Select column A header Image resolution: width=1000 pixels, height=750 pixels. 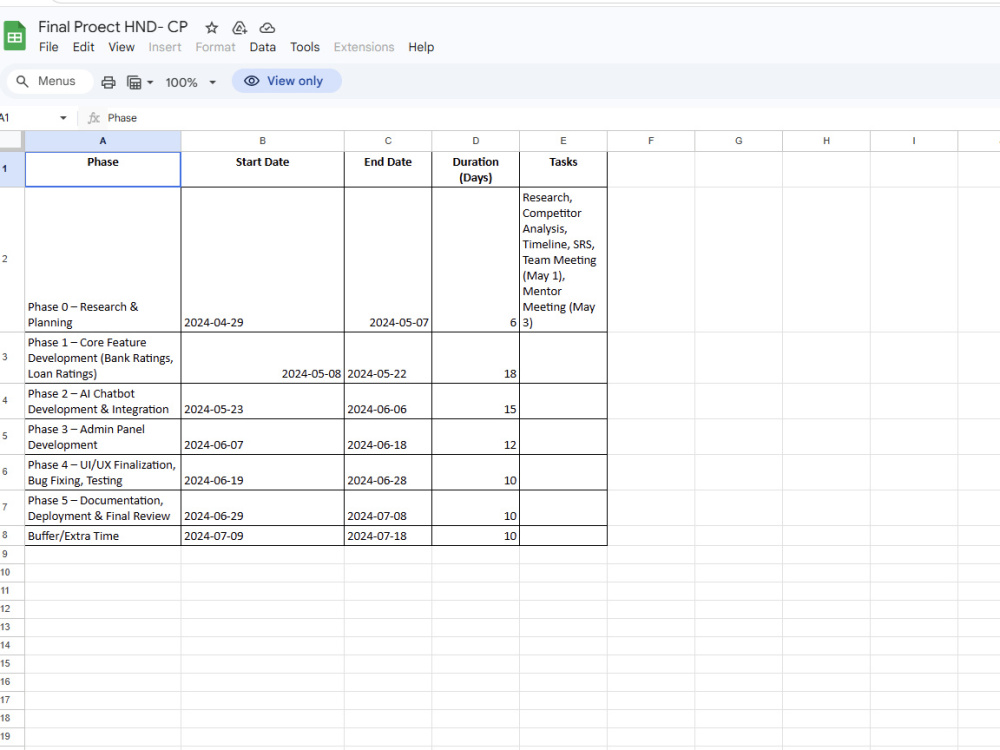coord(103,141)
